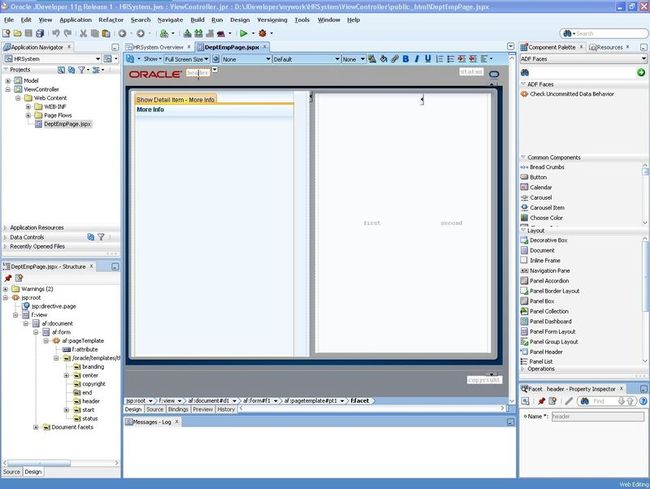Expand the Recently Opened Files section

pos(6,246)
